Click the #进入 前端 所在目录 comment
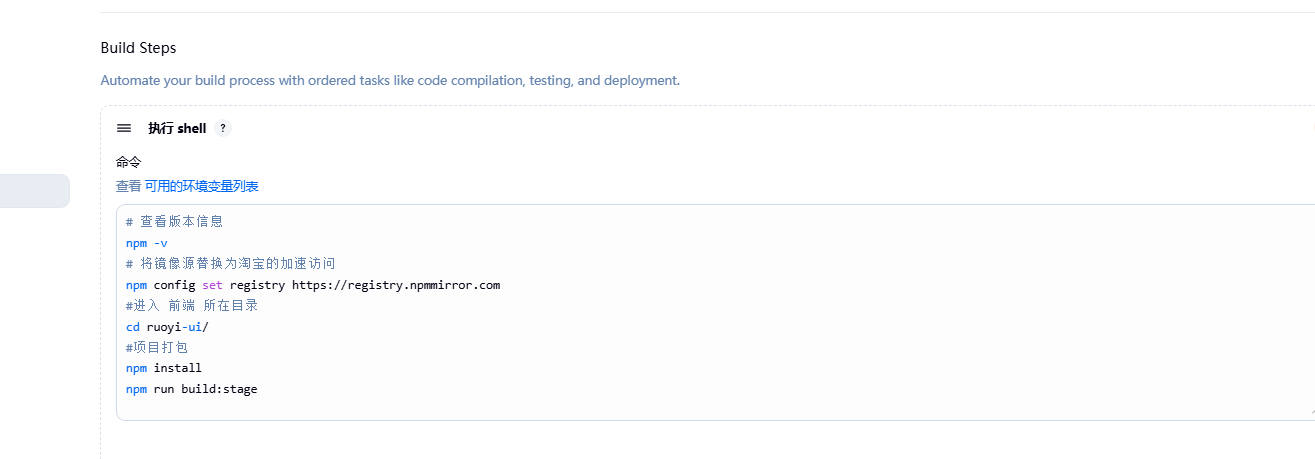Image resolution: width=1315 pixels, height=459 pixels. (192, 305)
